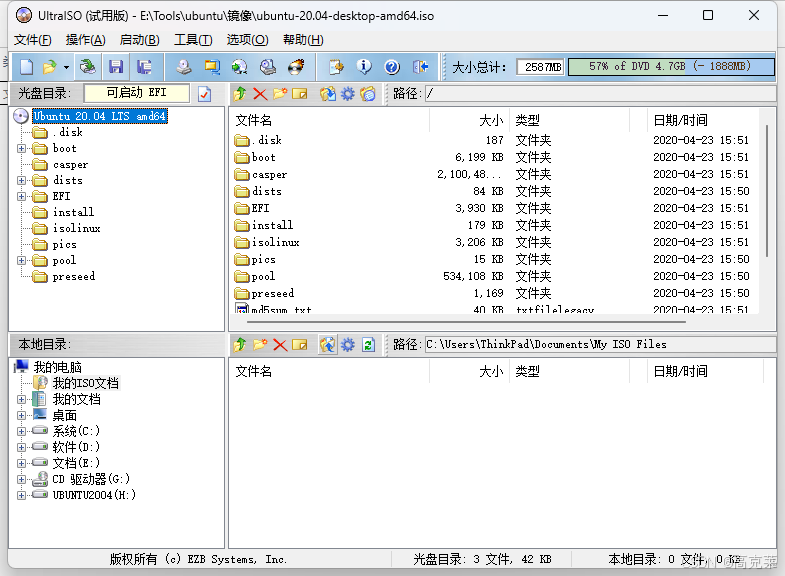Click the rename folder icon in disc pane

pyautogui.click(x=299, y=94)
